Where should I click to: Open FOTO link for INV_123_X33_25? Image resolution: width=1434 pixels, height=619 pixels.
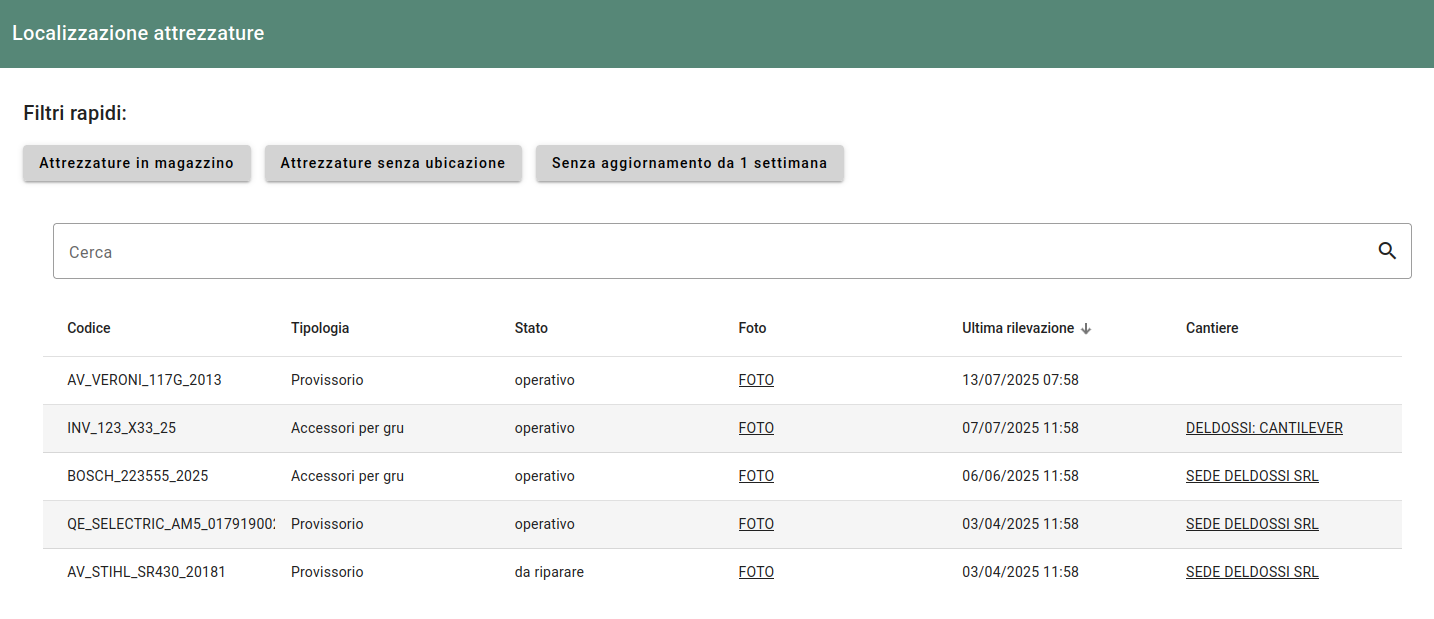pyautogui.click(x=756, y=428)
